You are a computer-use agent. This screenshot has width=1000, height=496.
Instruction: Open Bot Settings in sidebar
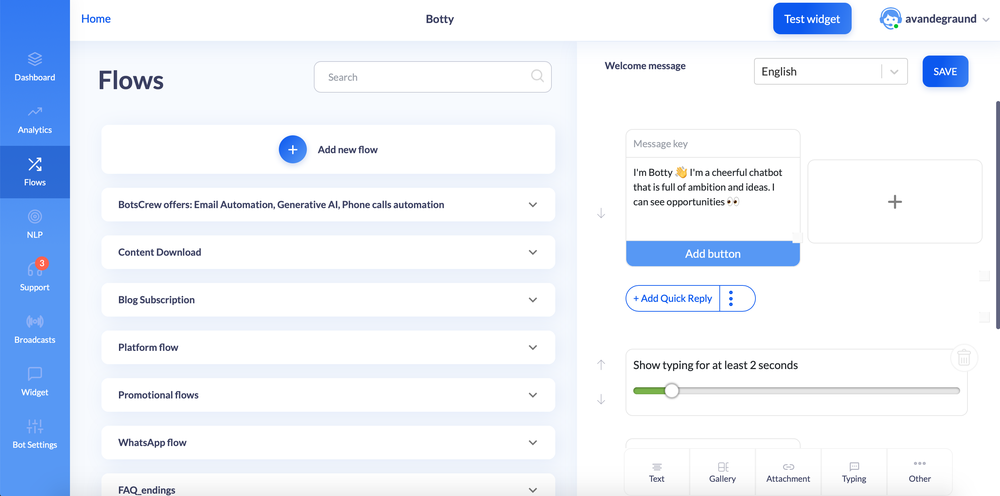point(34,434)
